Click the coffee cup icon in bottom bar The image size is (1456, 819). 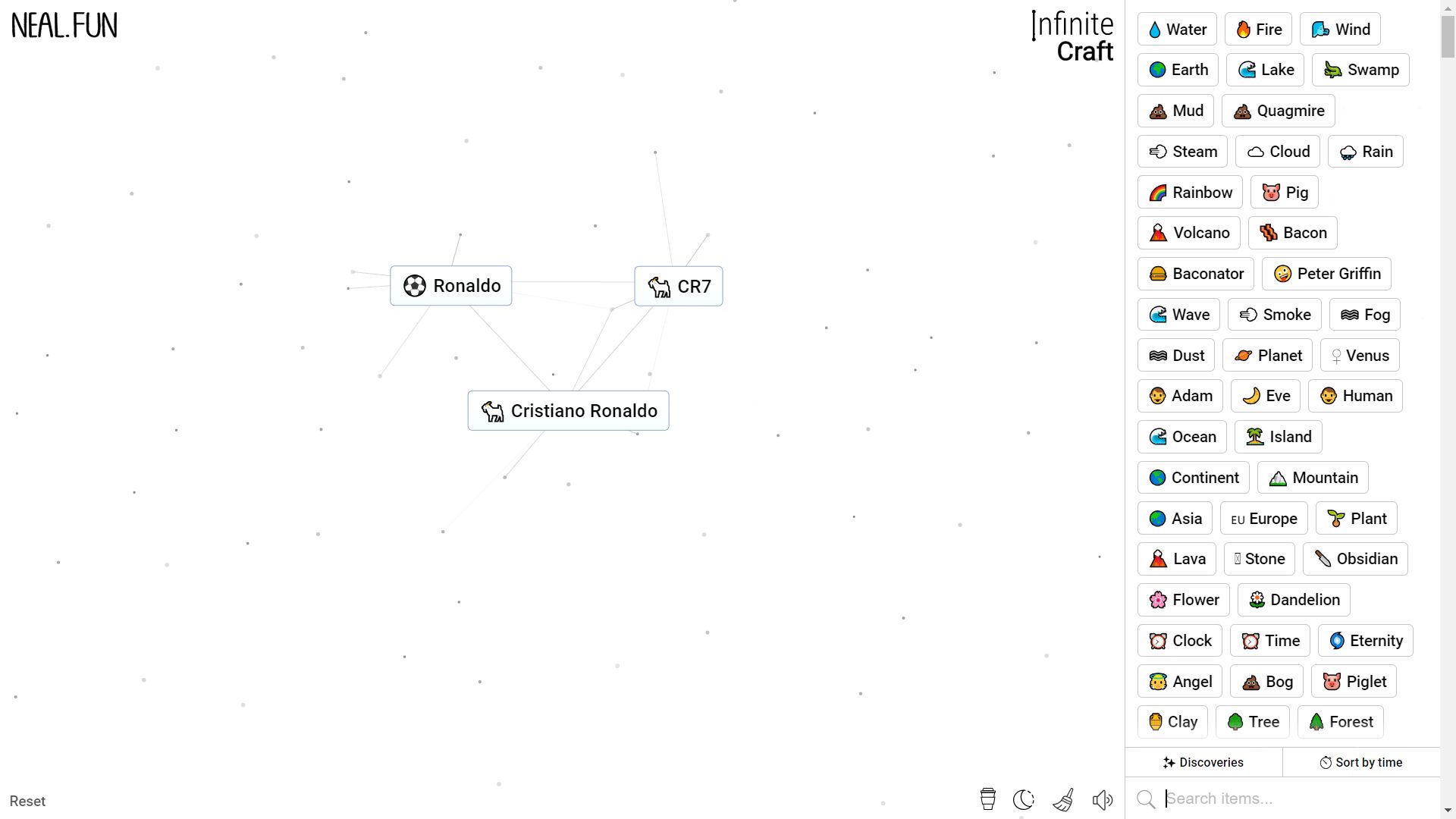987,800
